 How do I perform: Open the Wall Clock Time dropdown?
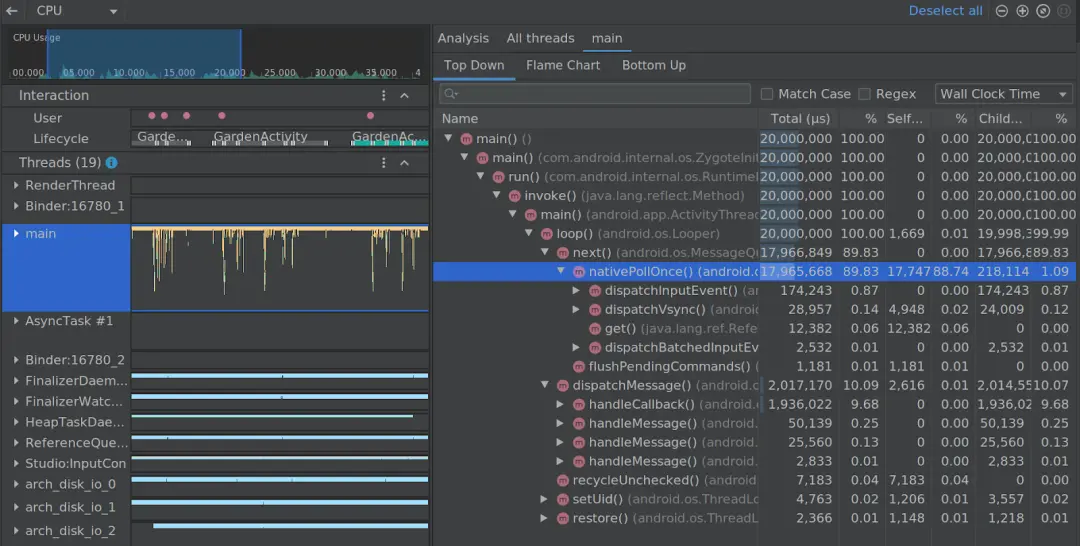[x=1004, y=94]
